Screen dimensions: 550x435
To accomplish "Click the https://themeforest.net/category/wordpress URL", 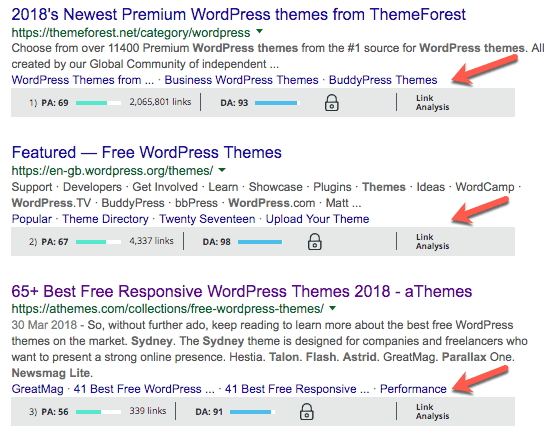I will [x=131, y=33].
